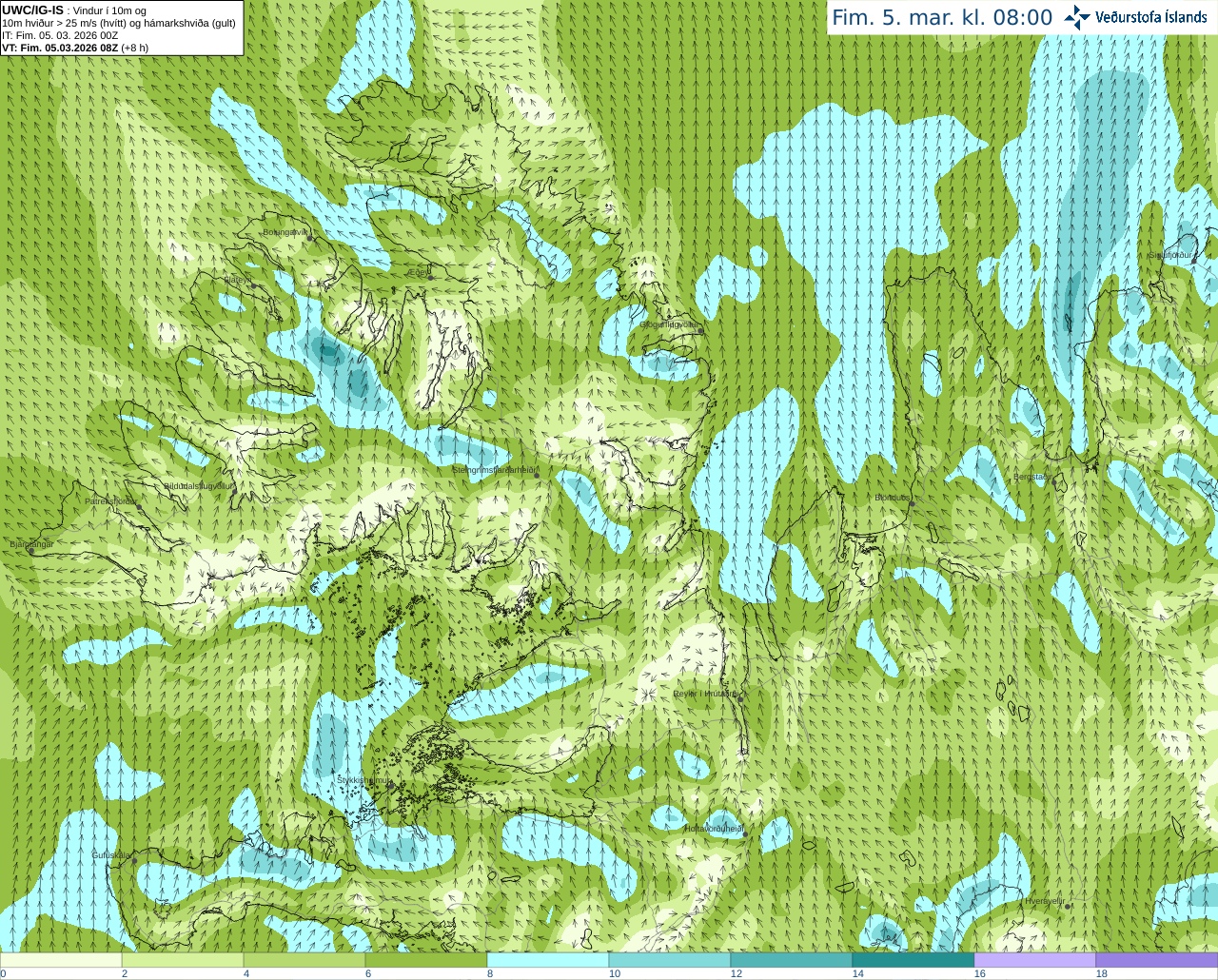This screenshot has width=1218, height=980.
Task: Click the 4–6 m/s green legend swatch
Action: 304,960
